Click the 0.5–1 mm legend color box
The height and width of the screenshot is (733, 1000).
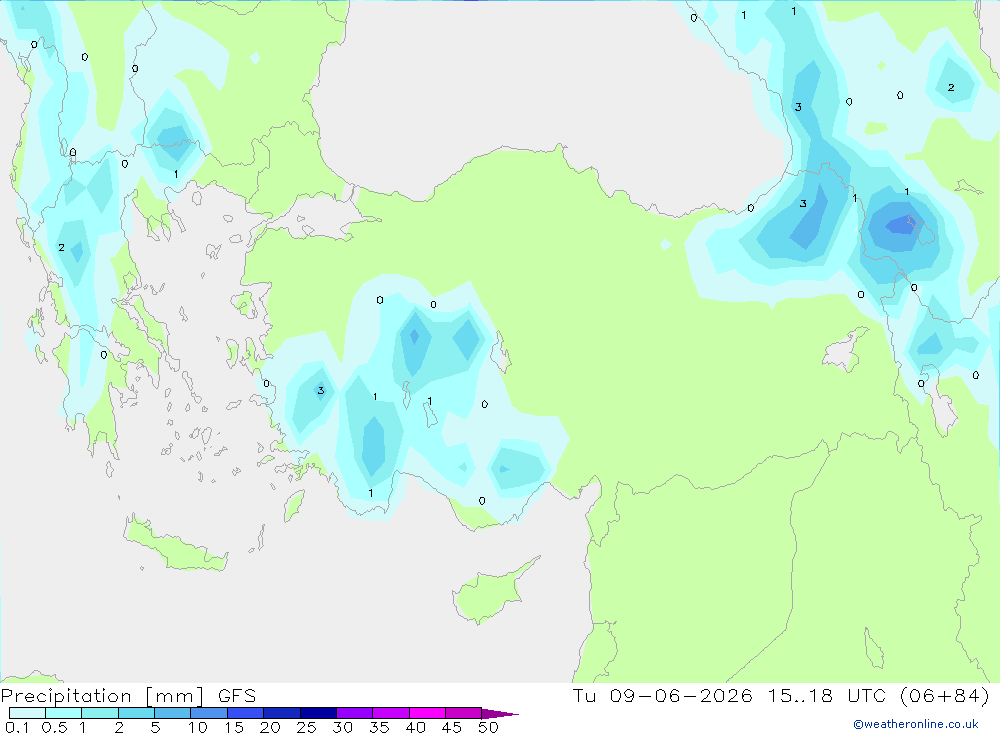(63, 713)
